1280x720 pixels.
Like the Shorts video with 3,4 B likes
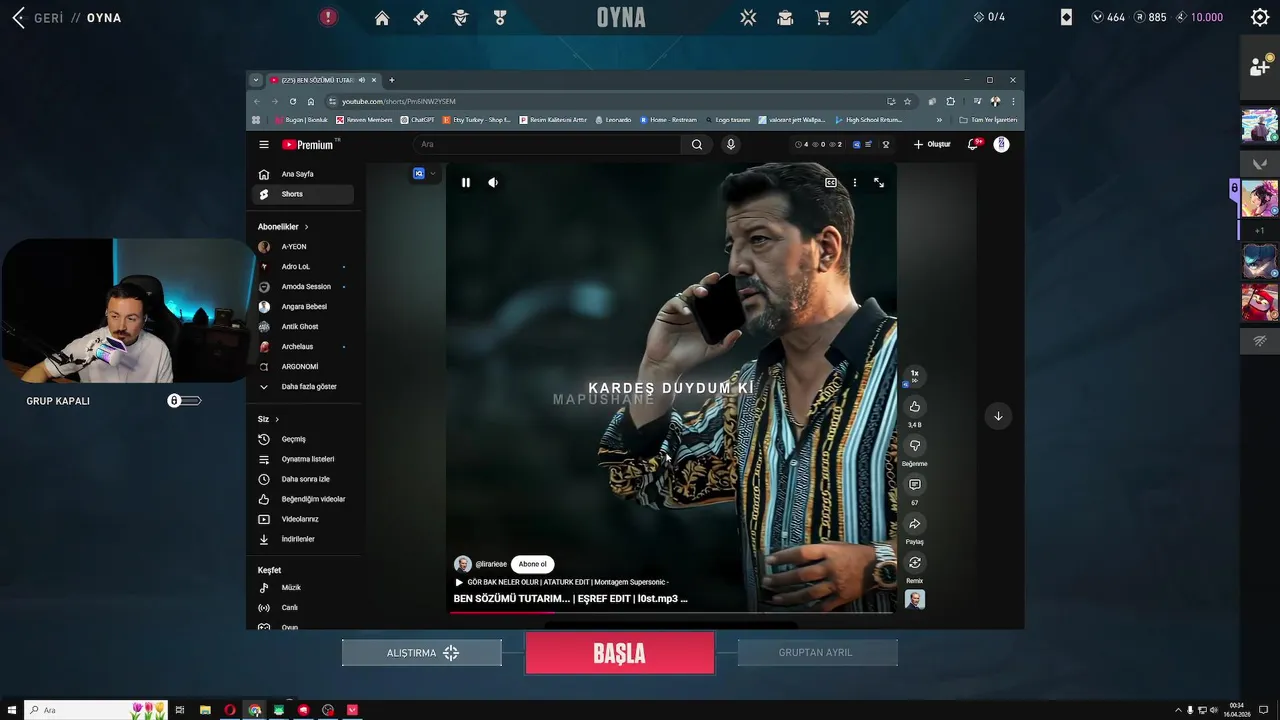click(914, 406)
